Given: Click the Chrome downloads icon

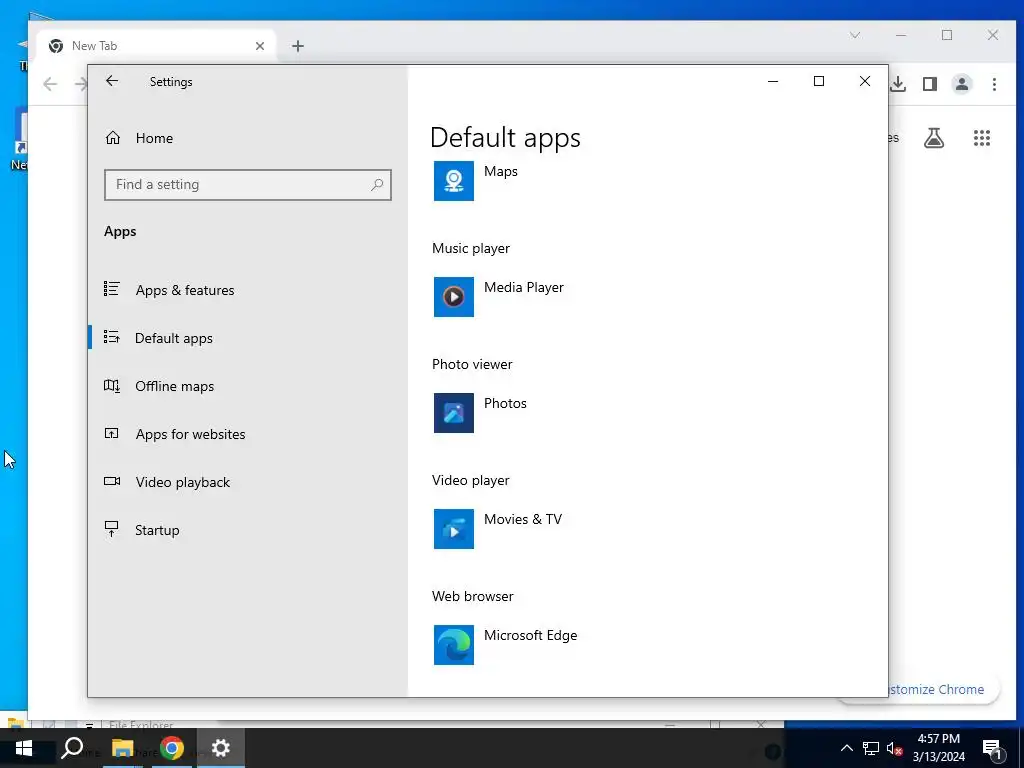Looking at the screenshot, I should point(899,84).
